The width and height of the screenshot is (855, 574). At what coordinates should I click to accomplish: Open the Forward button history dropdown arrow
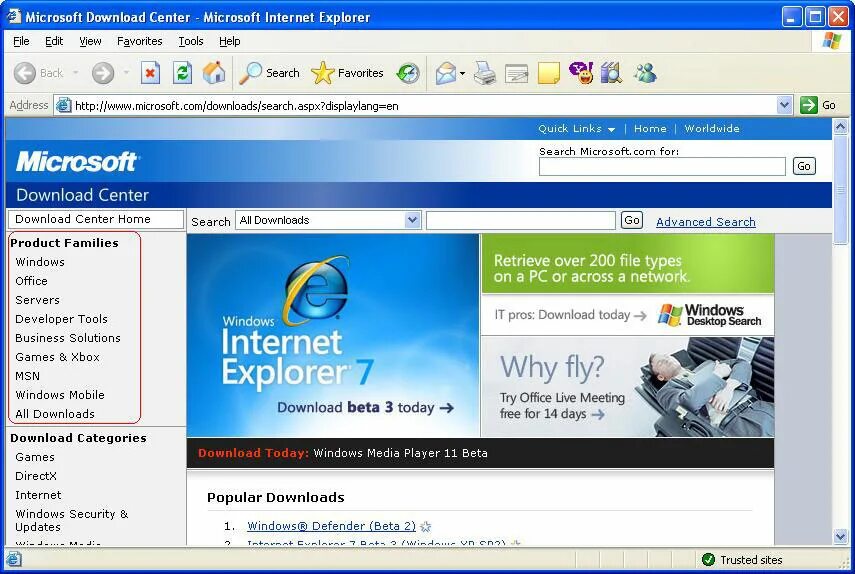126,72
